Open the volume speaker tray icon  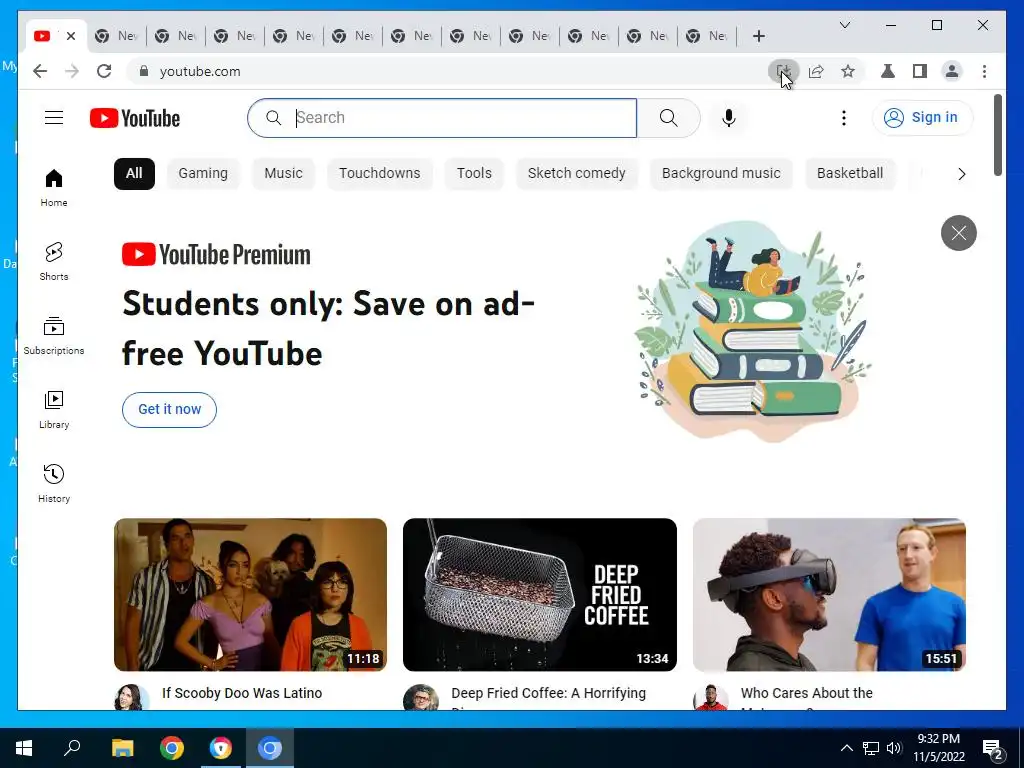pos(894,748)
